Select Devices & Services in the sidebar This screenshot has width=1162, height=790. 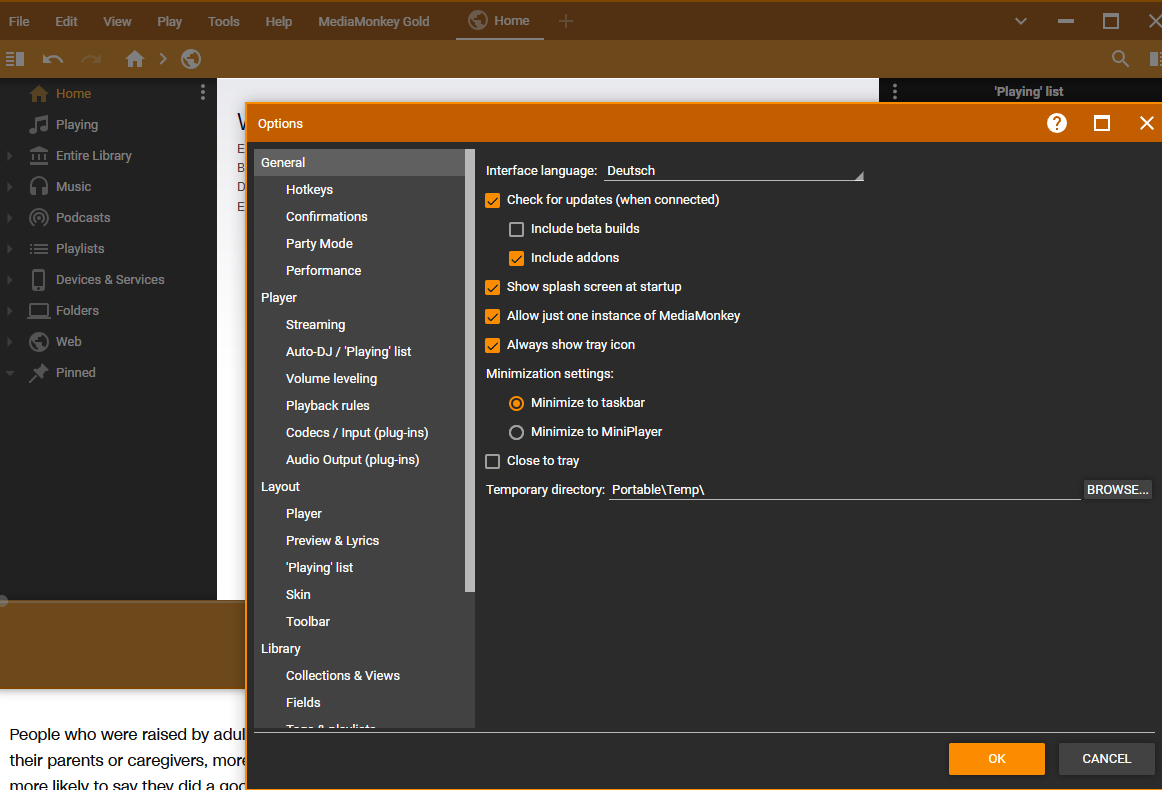click(109, 280)
